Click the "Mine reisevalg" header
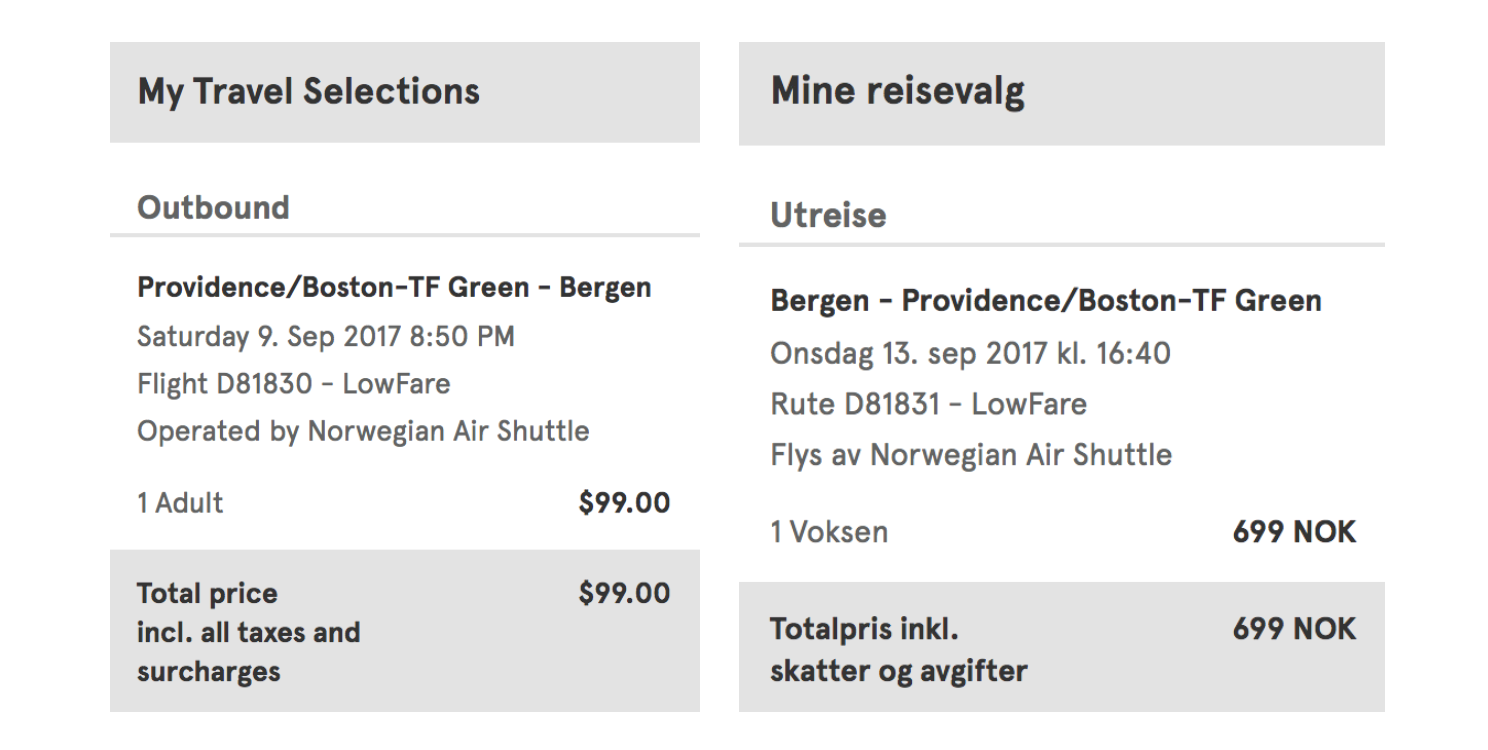Viewport: 1488px width, 750px height. pyautogui.click(x=897, y=91)
